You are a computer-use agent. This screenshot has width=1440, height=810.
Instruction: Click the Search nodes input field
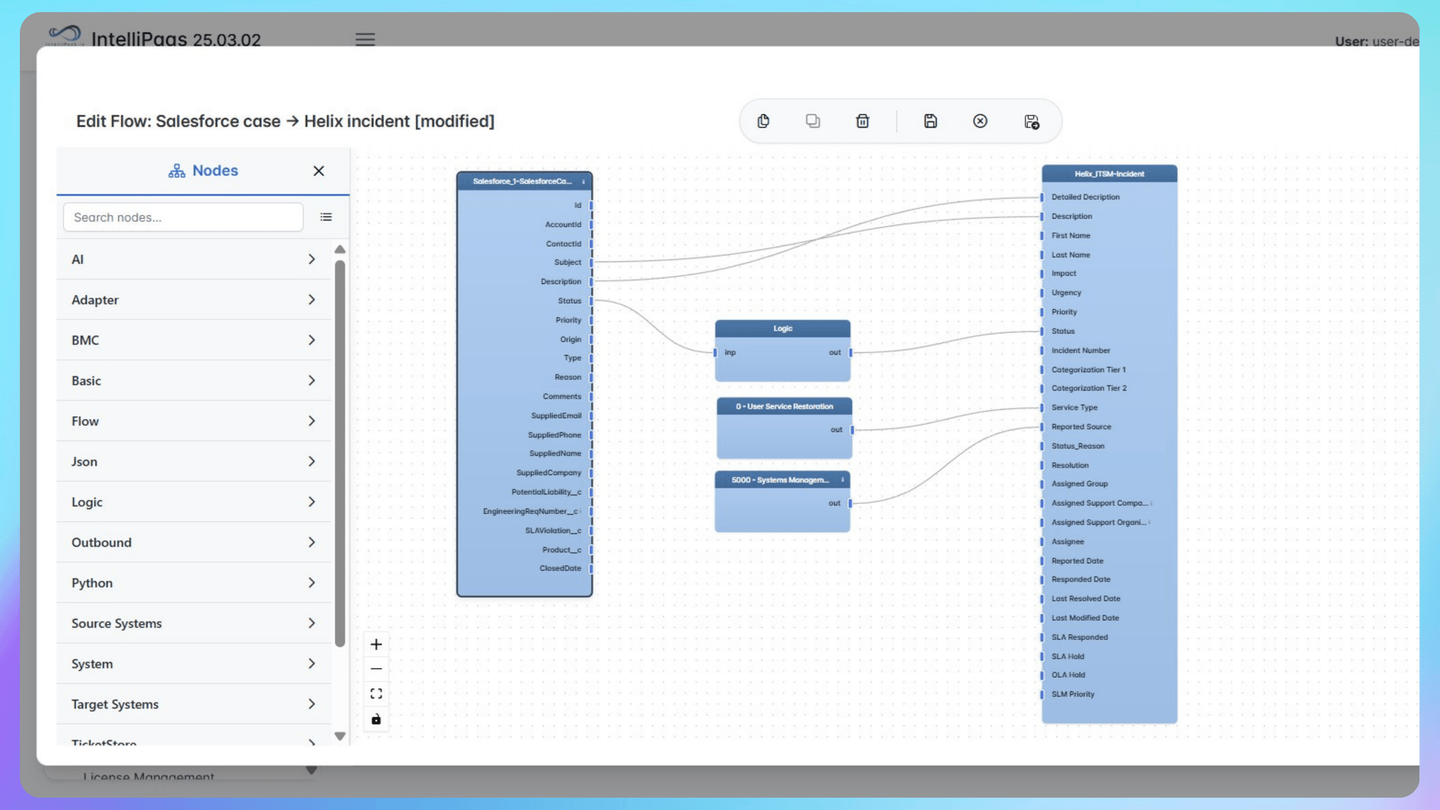point(183,217)
